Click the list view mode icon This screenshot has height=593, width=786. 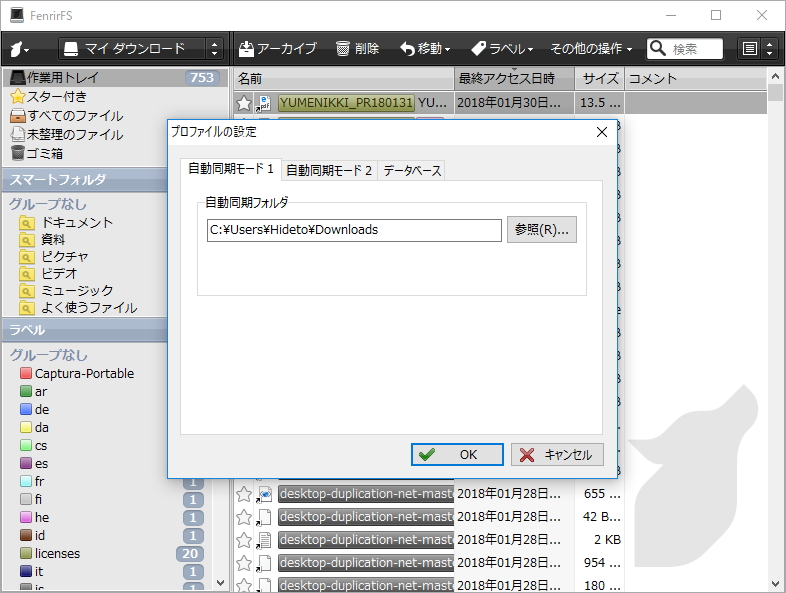click(x=749, y=49)
